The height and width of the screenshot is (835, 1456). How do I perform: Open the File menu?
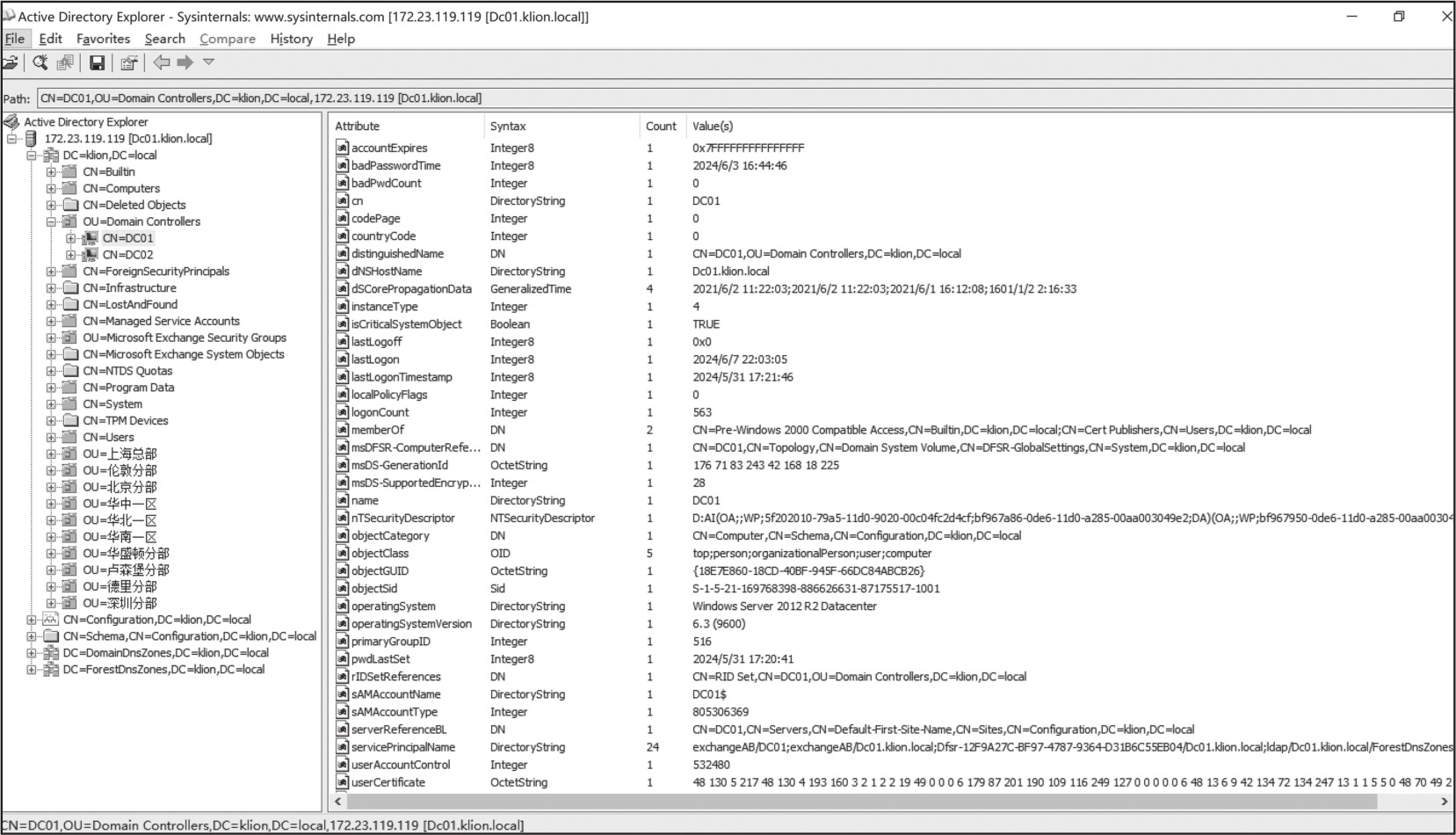(15, 39)
